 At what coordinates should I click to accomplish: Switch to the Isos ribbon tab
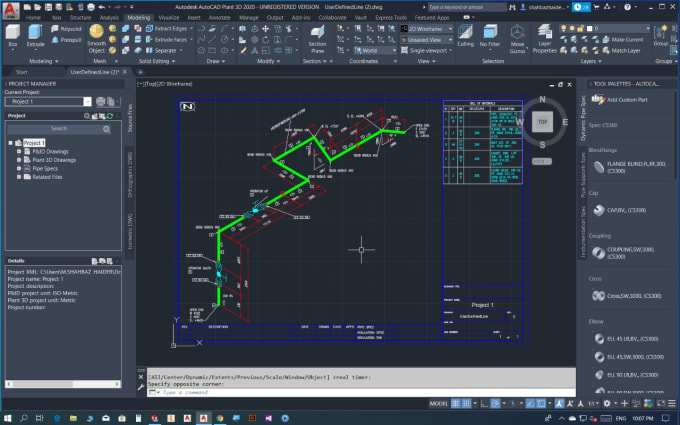pyautogui.click(x=57, y=18)
